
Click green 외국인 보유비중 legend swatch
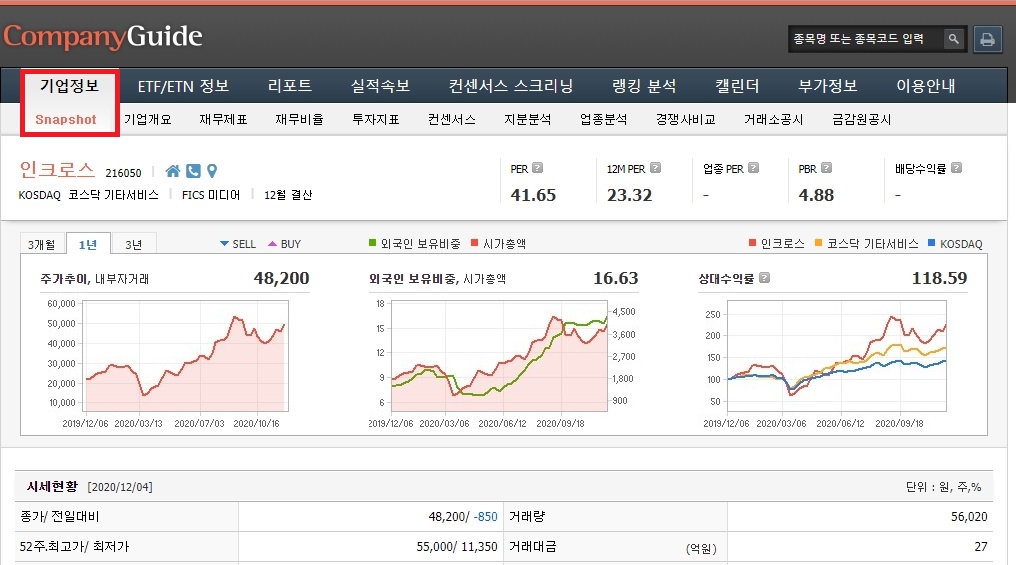373,243
